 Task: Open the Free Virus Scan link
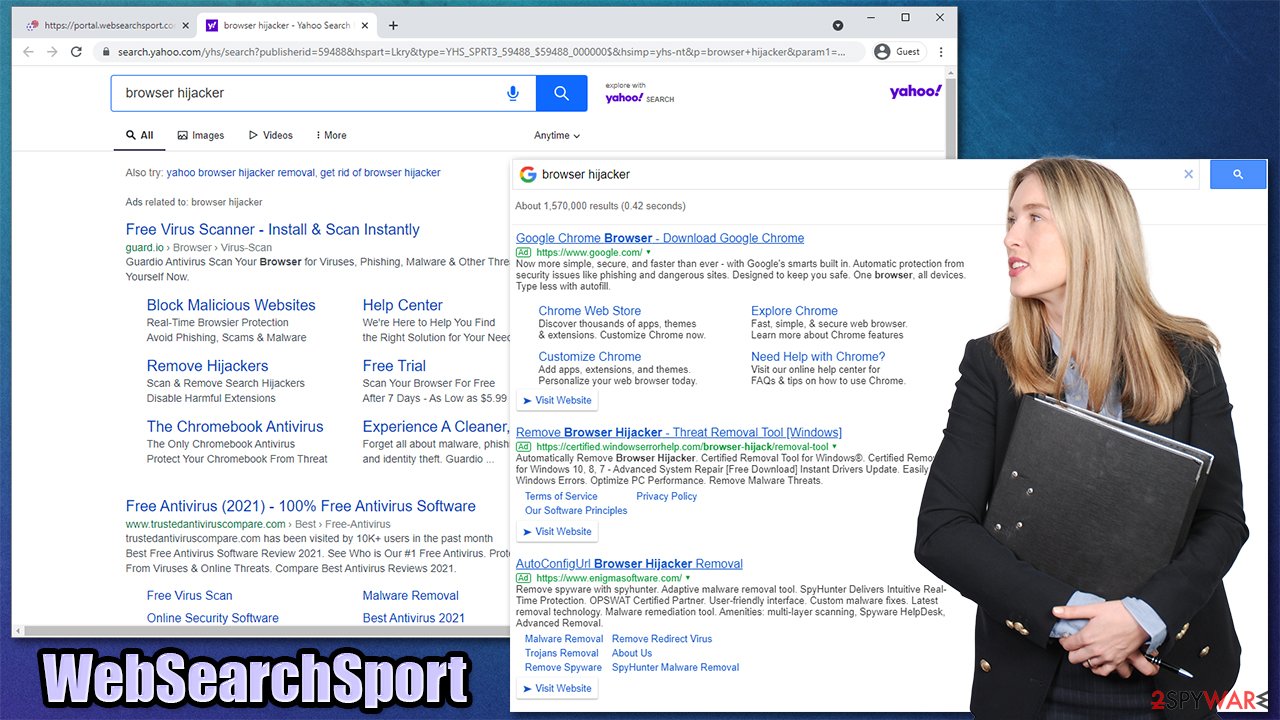point(189,596)
